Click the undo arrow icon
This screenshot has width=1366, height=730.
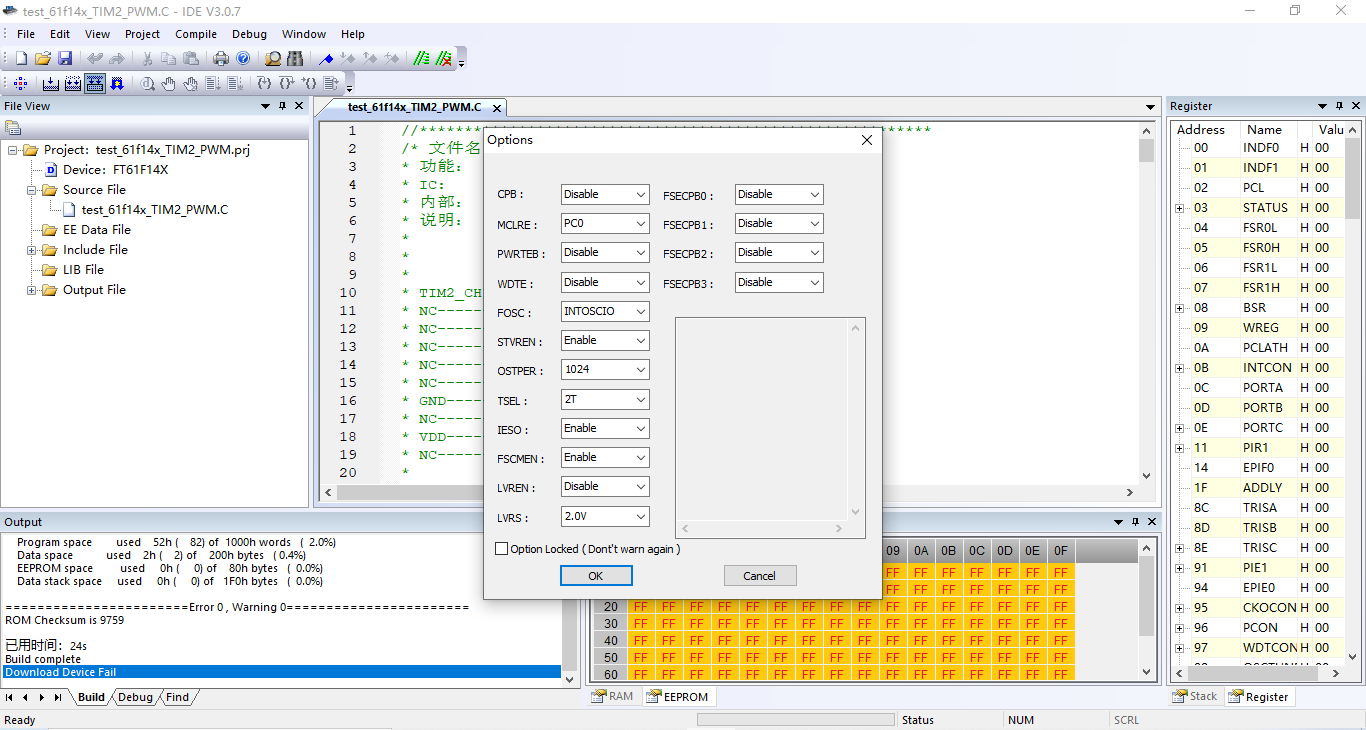click(95, 59)
